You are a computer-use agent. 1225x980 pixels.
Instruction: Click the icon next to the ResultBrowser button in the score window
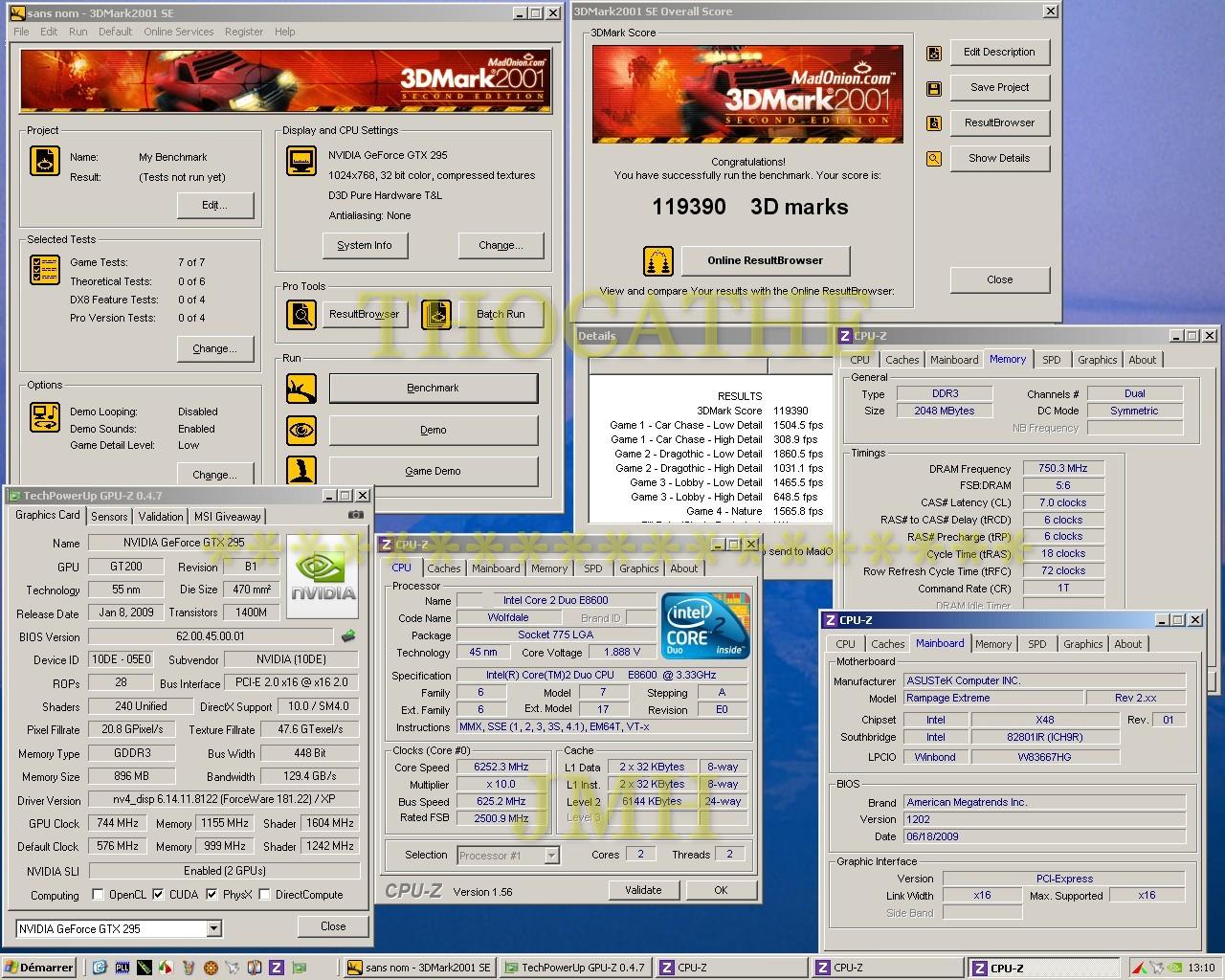(x=934, y=123)
